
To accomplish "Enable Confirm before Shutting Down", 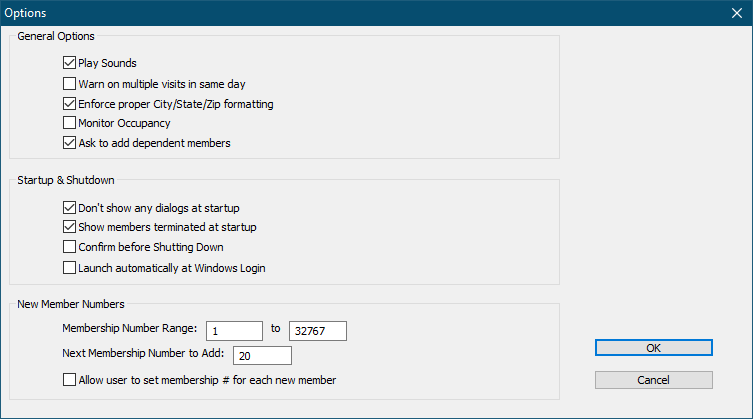I will [69, 248].
